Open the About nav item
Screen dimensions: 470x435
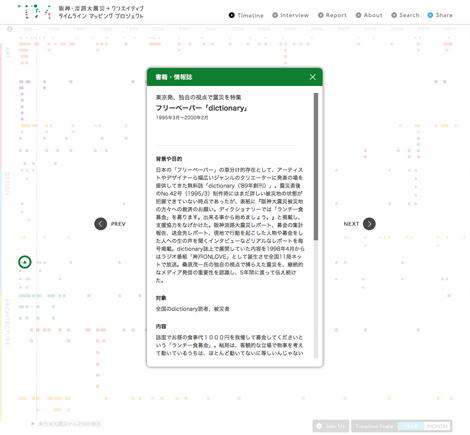coord(369,15)
